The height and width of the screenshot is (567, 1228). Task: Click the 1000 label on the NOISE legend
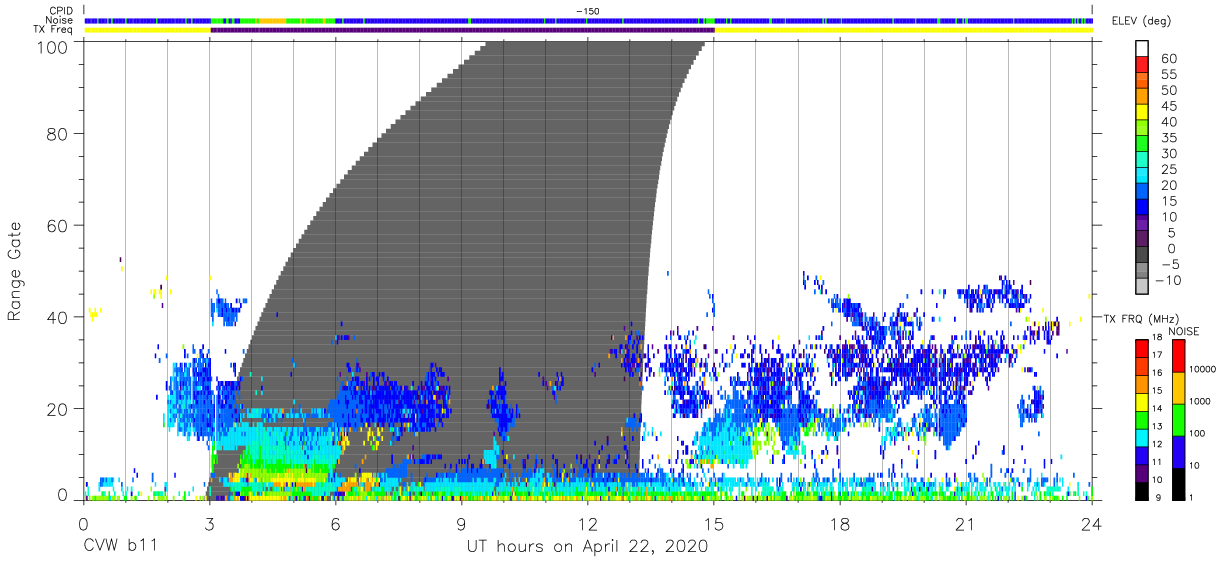tap(1202, 402)
